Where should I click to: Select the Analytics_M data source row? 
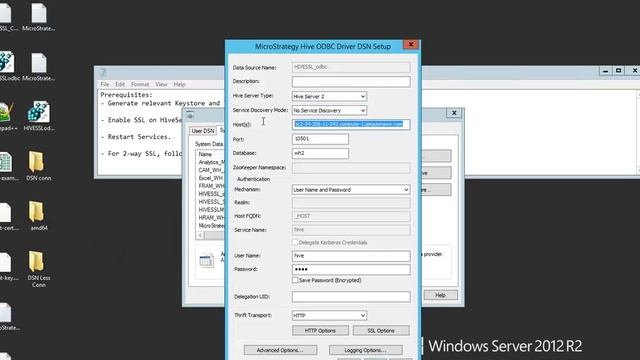211,162
